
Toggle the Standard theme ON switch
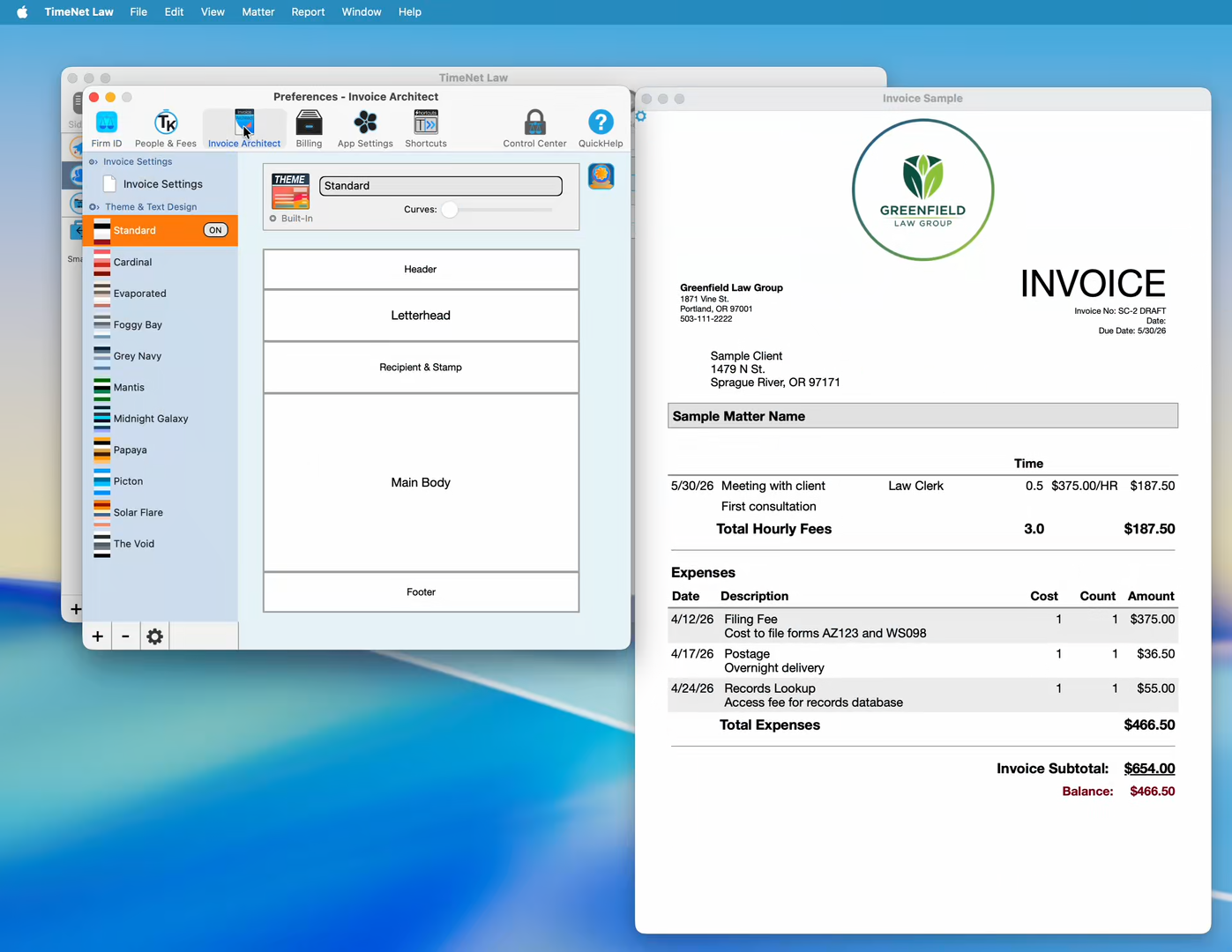click(215, 230)
